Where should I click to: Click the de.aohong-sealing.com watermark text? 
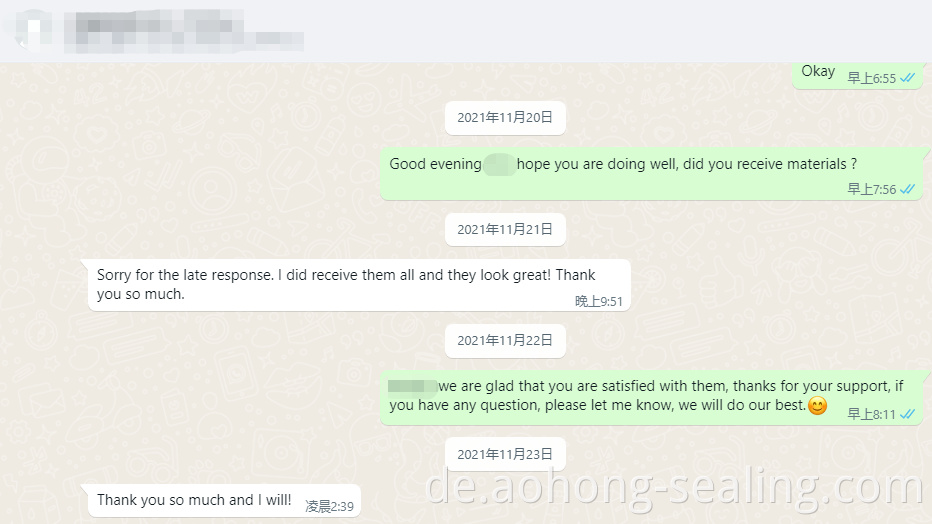tap(675, 488)
